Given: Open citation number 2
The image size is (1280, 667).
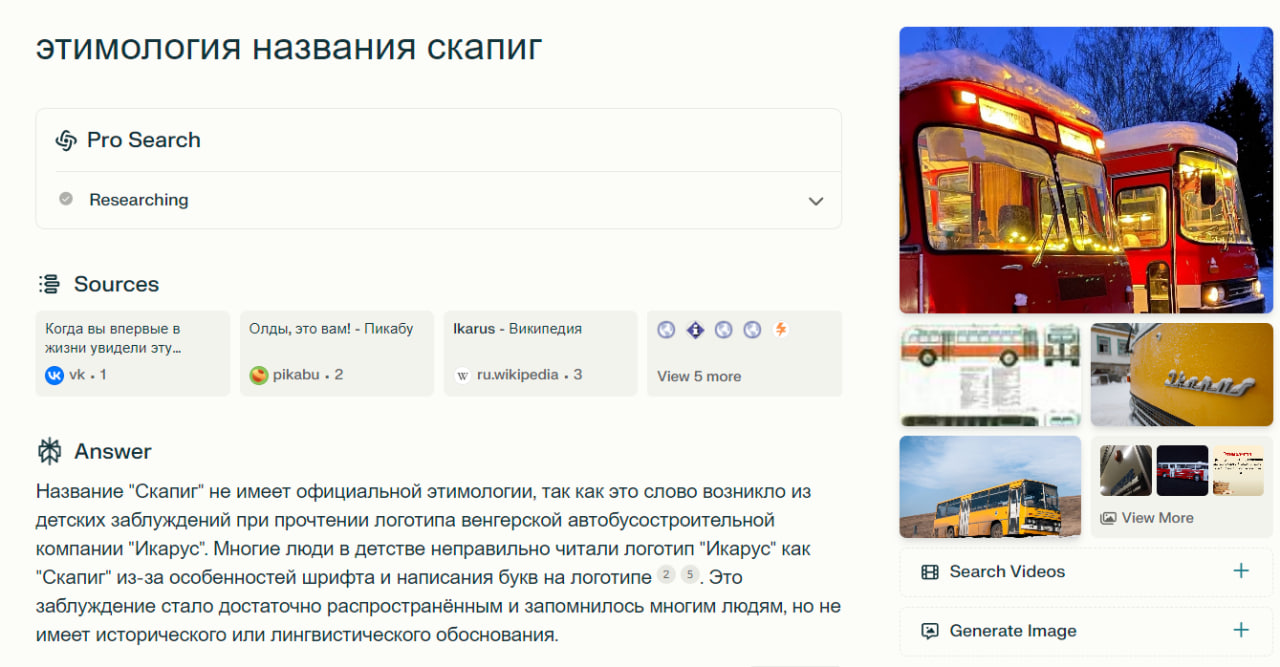Looking at the screenshot, I should pyautogui.click(x=666, y=576).
